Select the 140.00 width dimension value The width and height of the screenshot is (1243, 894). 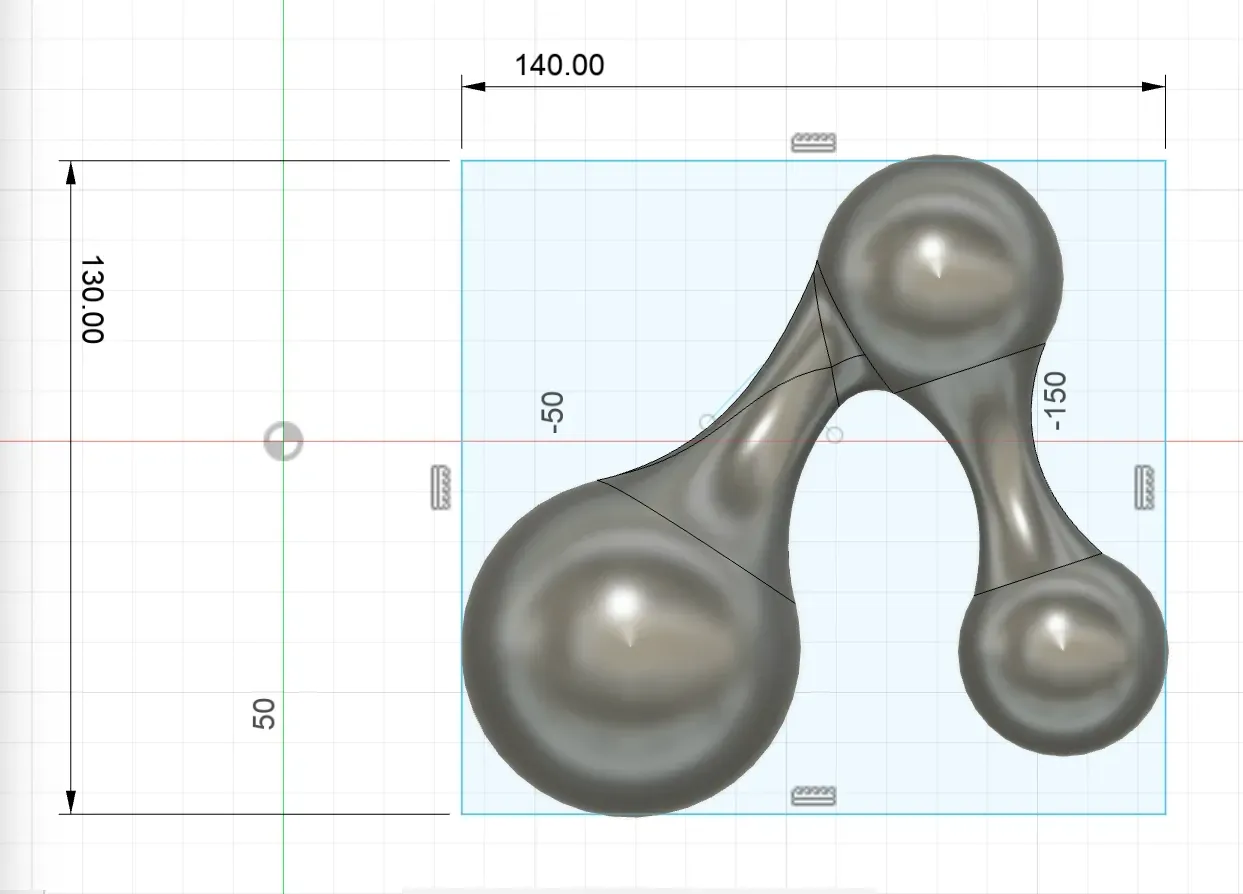point(559,65)
